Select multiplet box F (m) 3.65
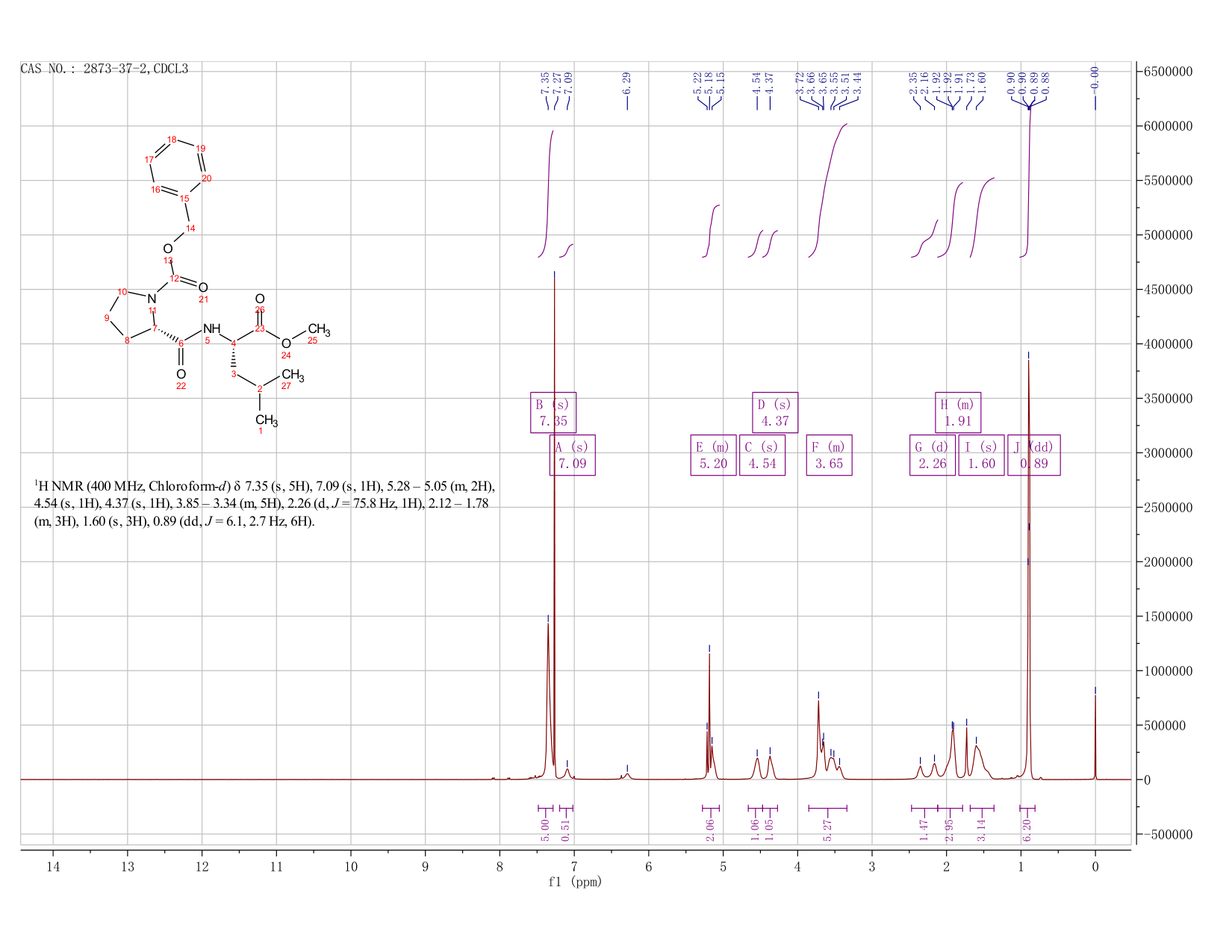The height and width of the screenshot is (952, 1232). [x=829, y=455]
